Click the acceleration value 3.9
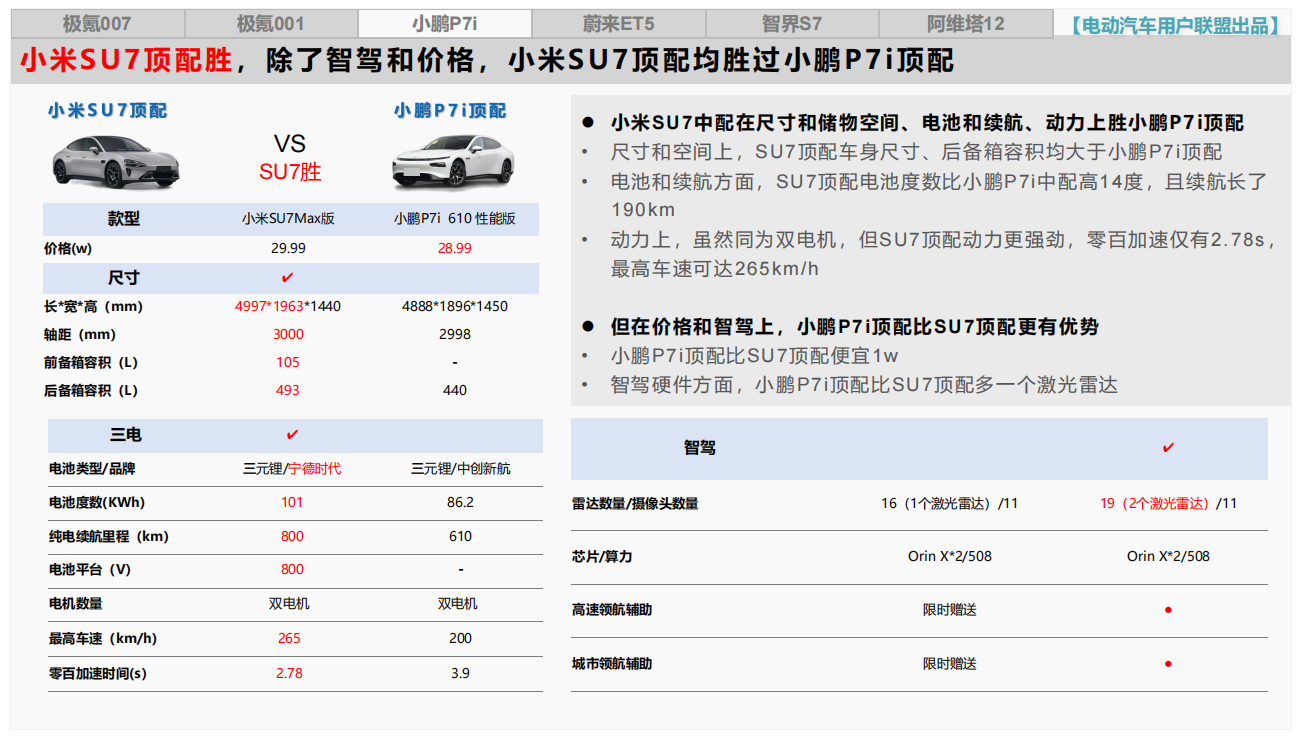 [460, 673]
